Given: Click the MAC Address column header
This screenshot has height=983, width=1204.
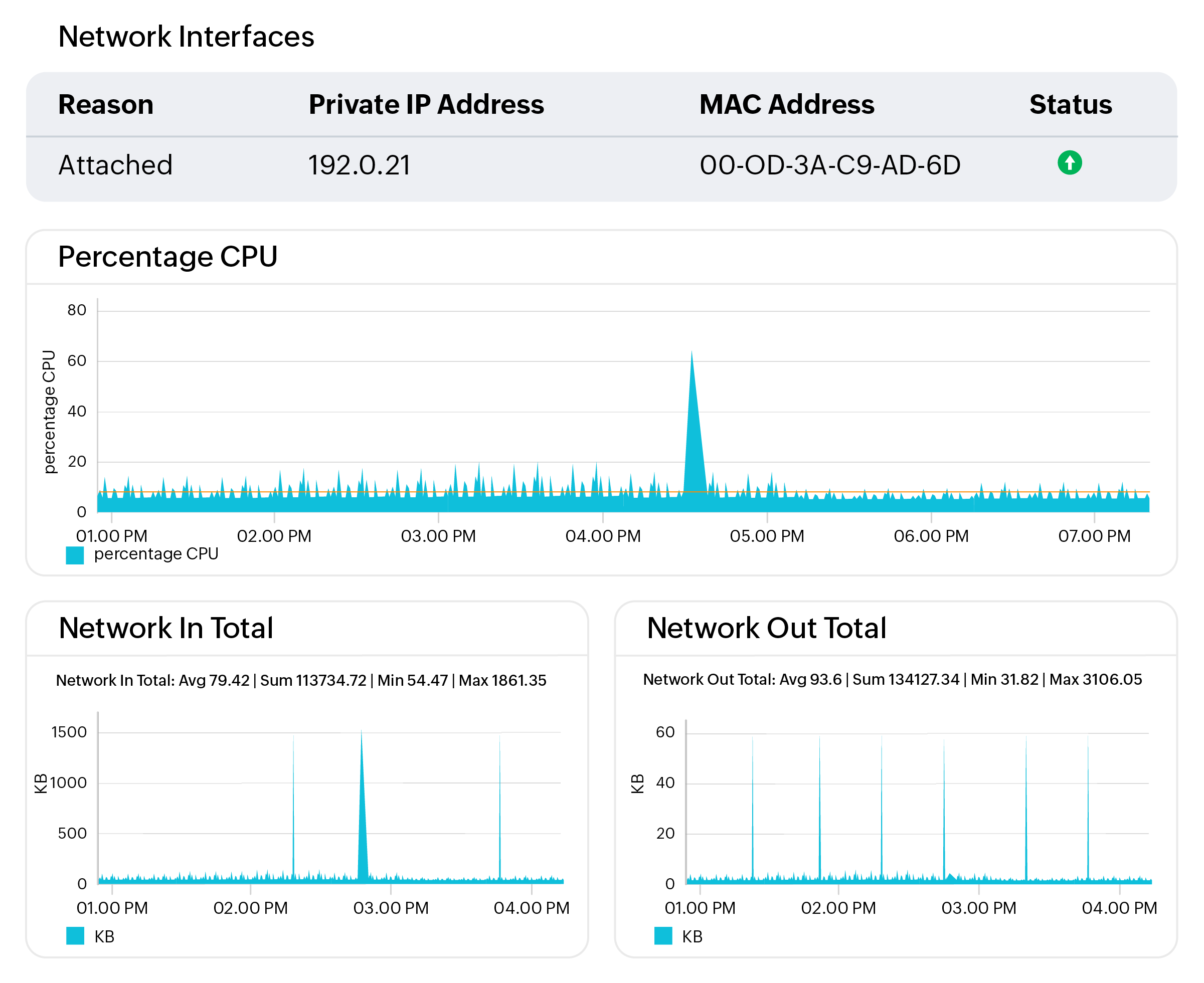Looking at the screenshot, I should 787,105.
